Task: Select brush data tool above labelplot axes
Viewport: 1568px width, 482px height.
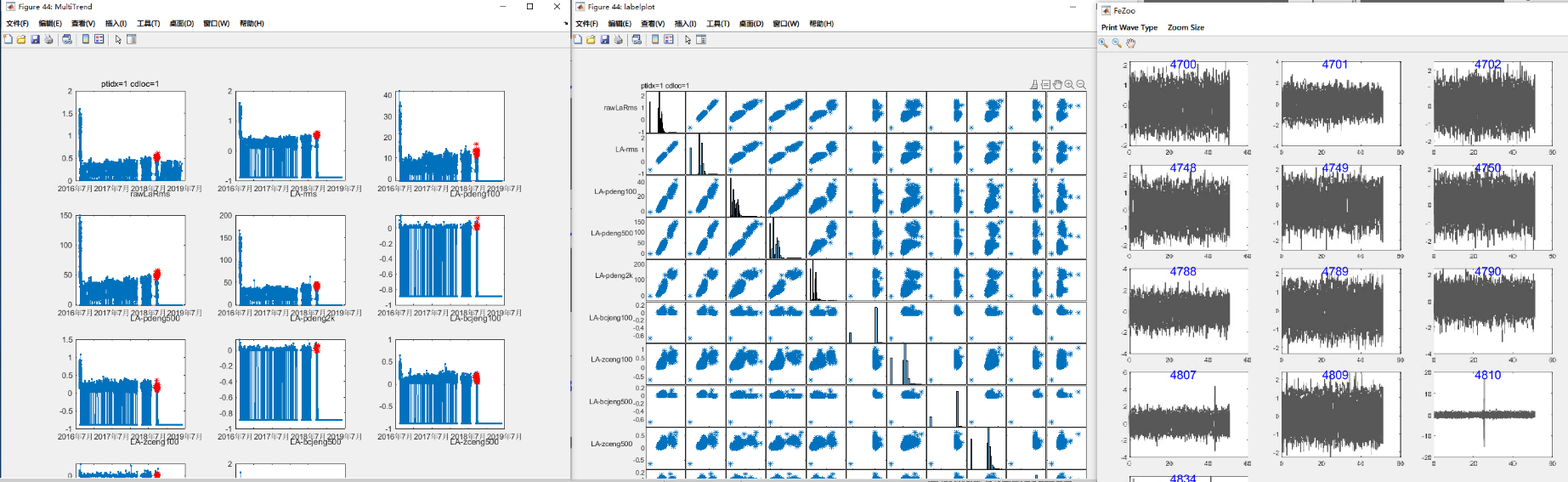Action: point(1034,85)
